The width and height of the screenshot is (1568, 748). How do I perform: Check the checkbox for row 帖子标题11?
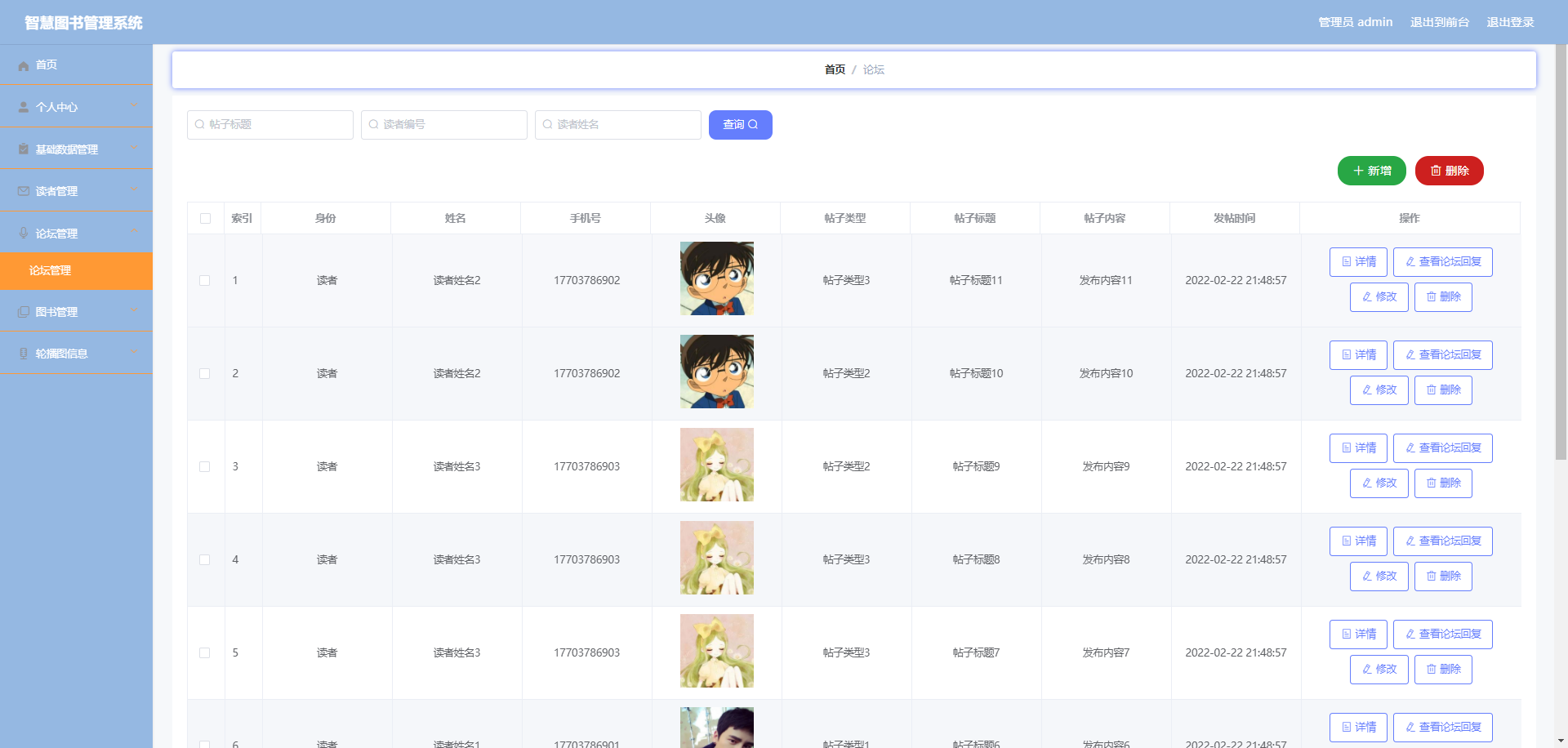205,281
